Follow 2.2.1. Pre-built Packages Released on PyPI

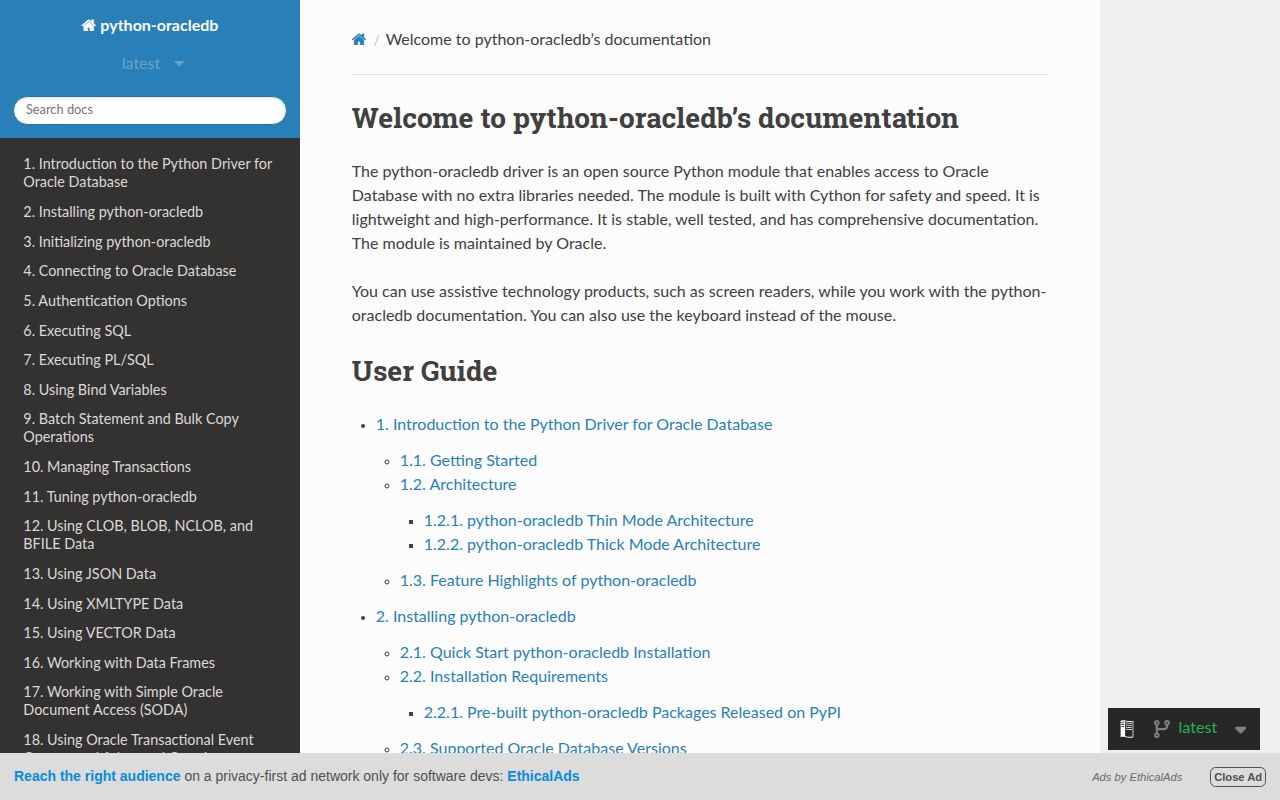click(x=632, y=713)
